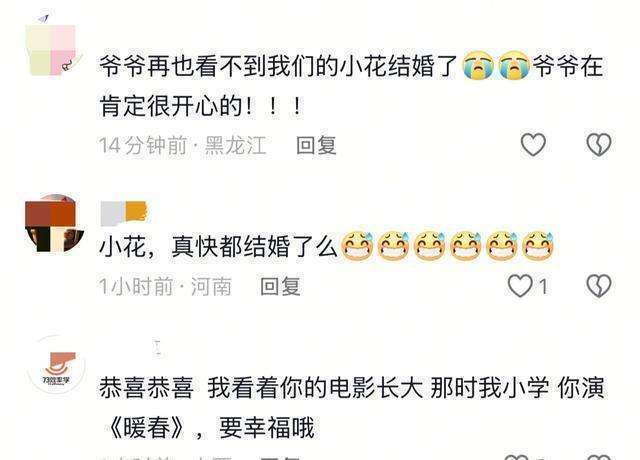This screenshot has height=460, width=640.
Task: Click the comment text 小花，真快都结婚了么
Action: [218, 247]
